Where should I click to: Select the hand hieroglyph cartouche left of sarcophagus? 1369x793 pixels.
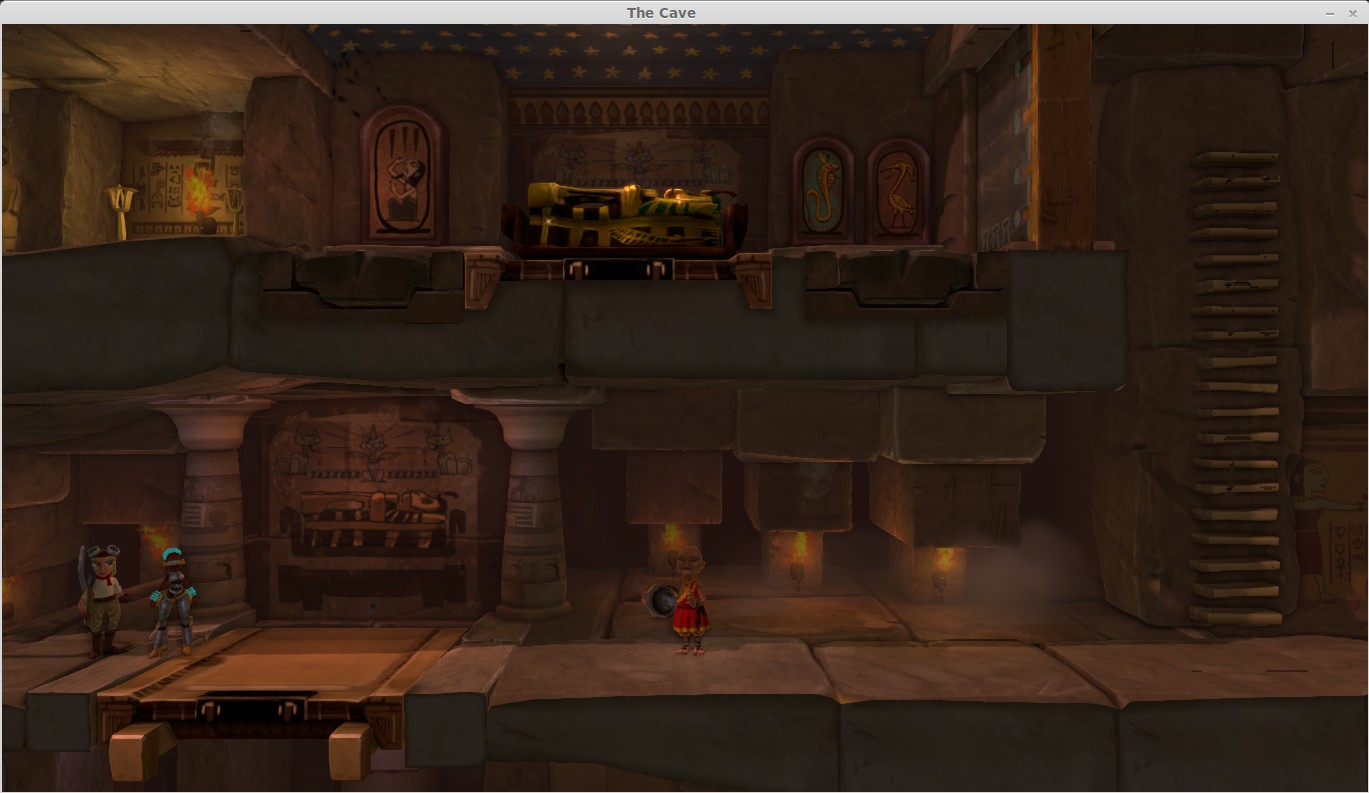click(403, 175)
